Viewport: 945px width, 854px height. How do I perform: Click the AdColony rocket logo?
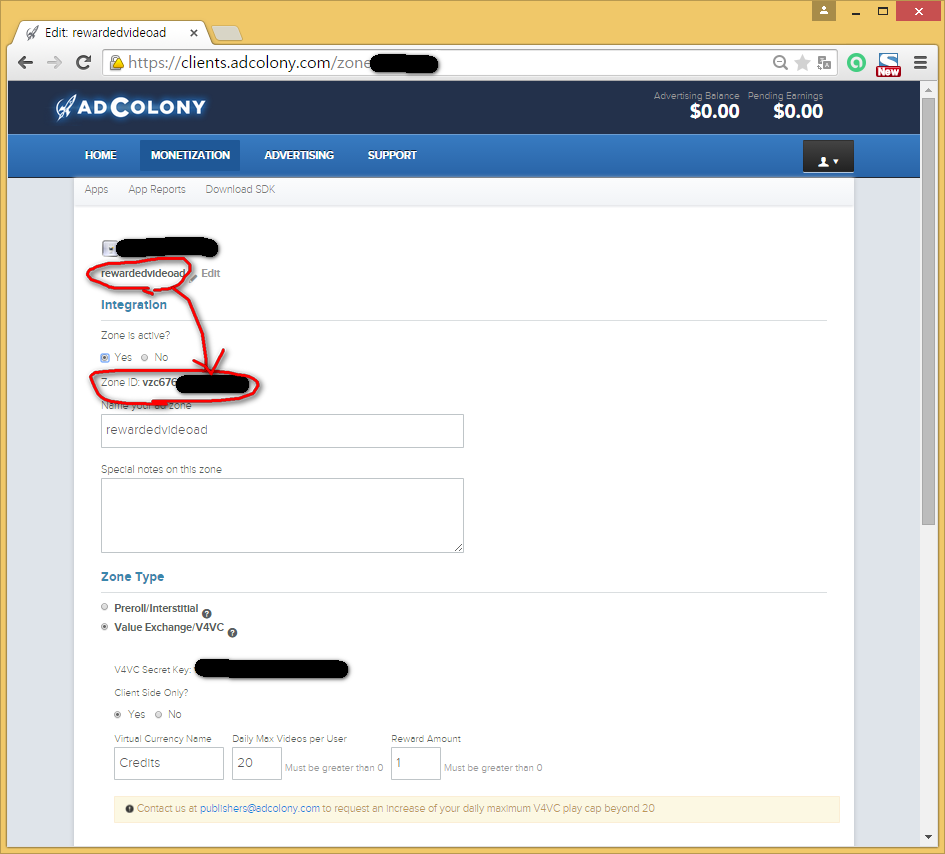(131, 108)
